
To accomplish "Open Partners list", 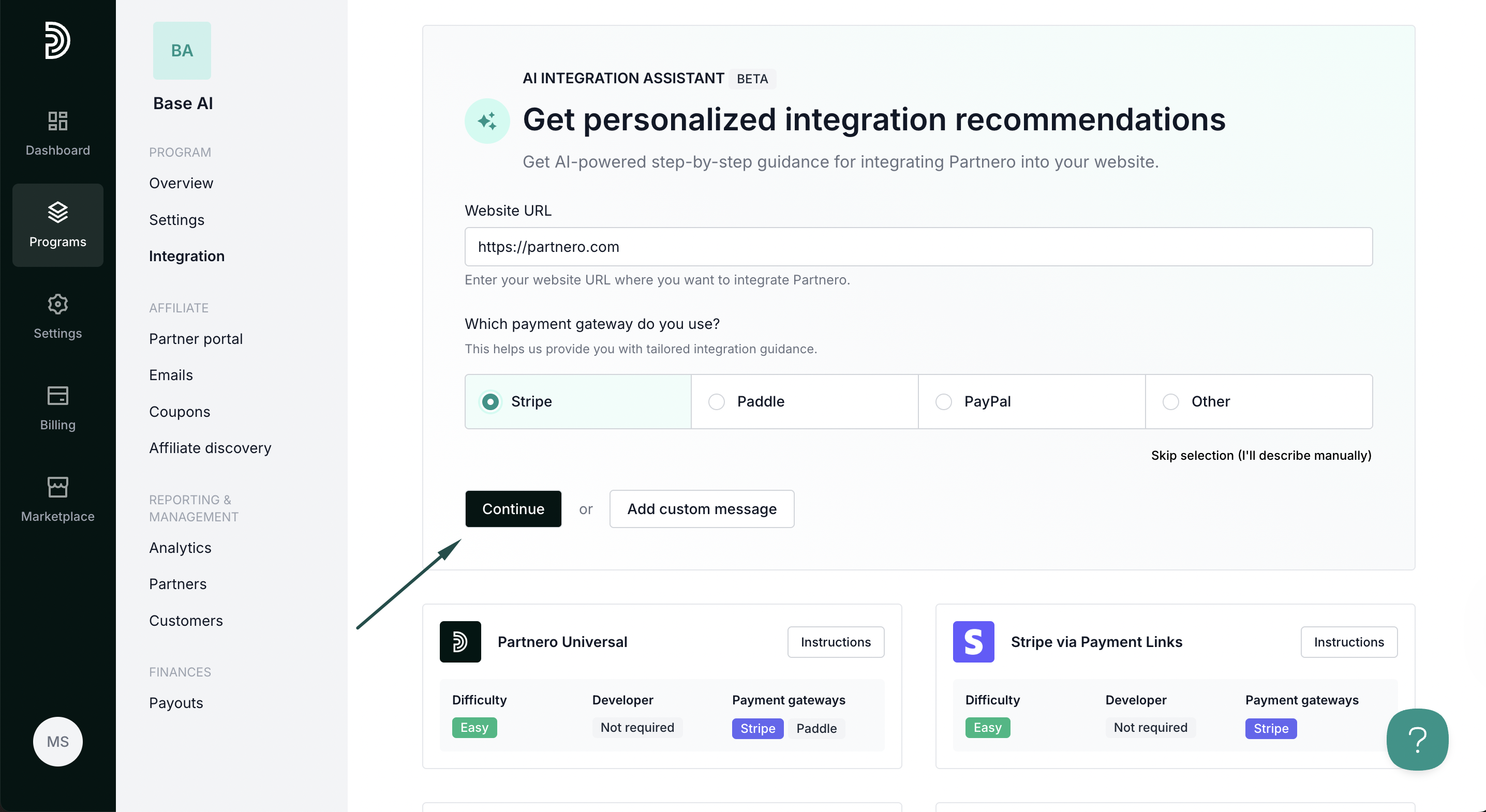I will (x=177, y=584).
